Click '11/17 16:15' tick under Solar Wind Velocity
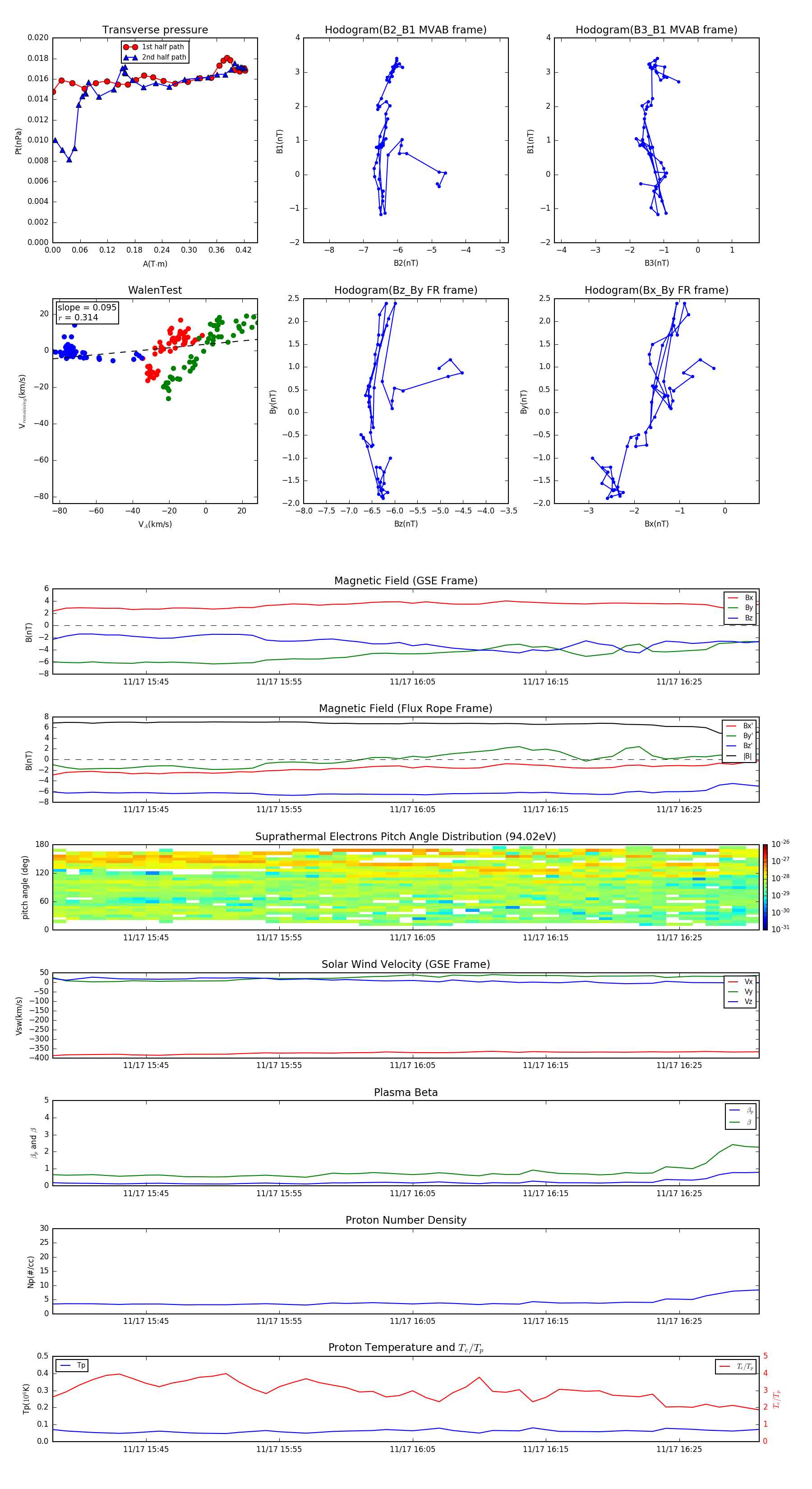The width and height of the screenshot is (812, 1489). (545, 1065)
